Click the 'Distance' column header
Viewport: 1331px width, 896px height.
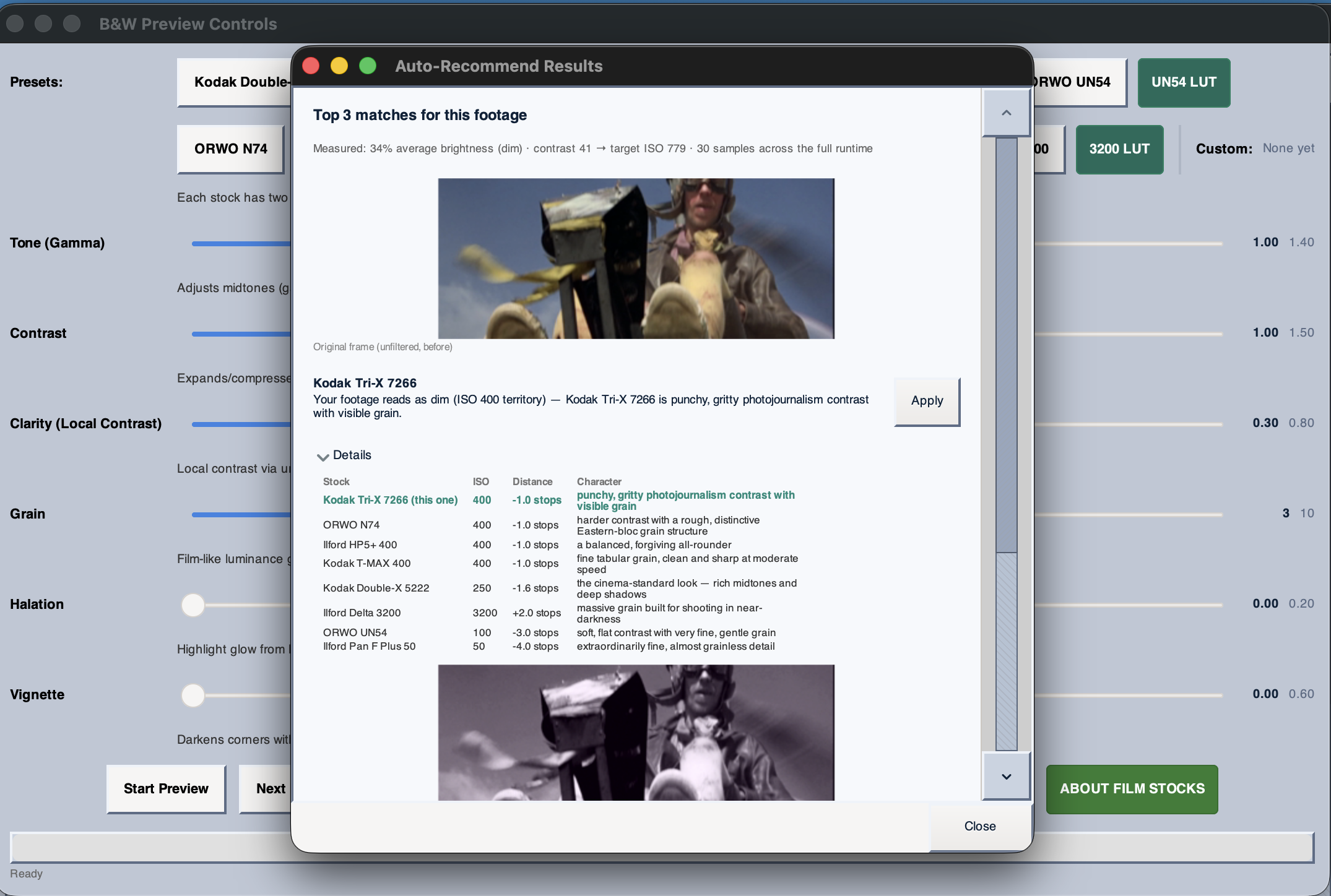point(532,481)
